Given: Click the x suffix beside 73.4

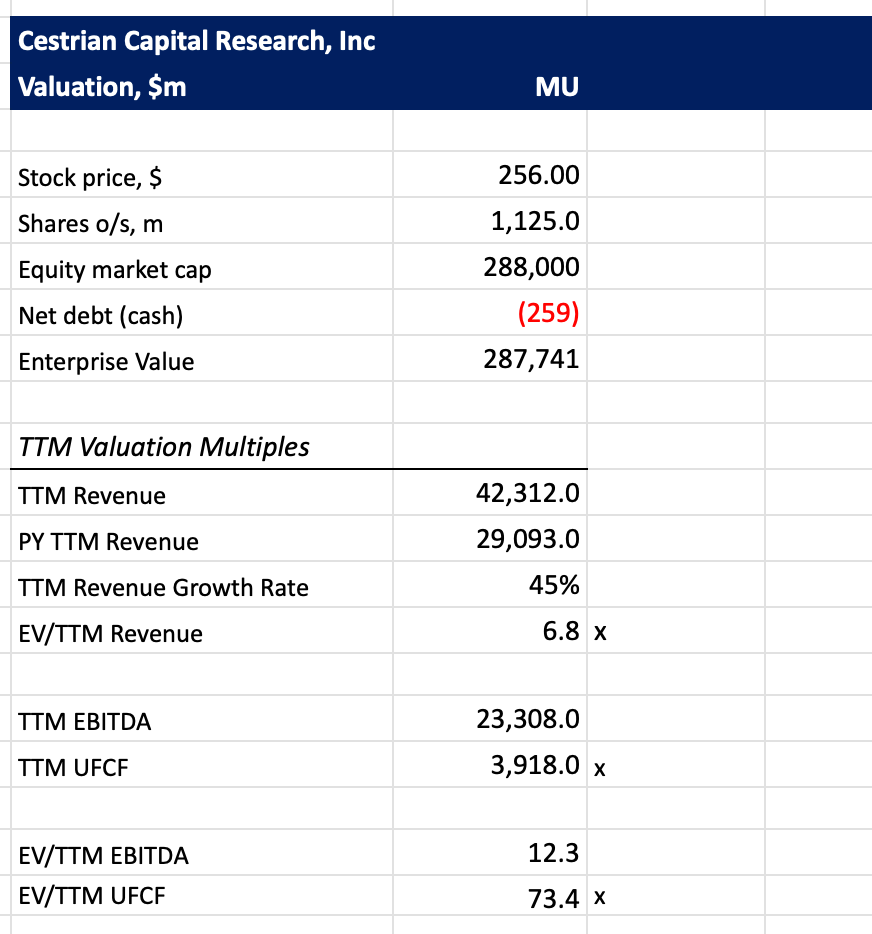Looking at the screenshot, I should (x=599, y=897).
